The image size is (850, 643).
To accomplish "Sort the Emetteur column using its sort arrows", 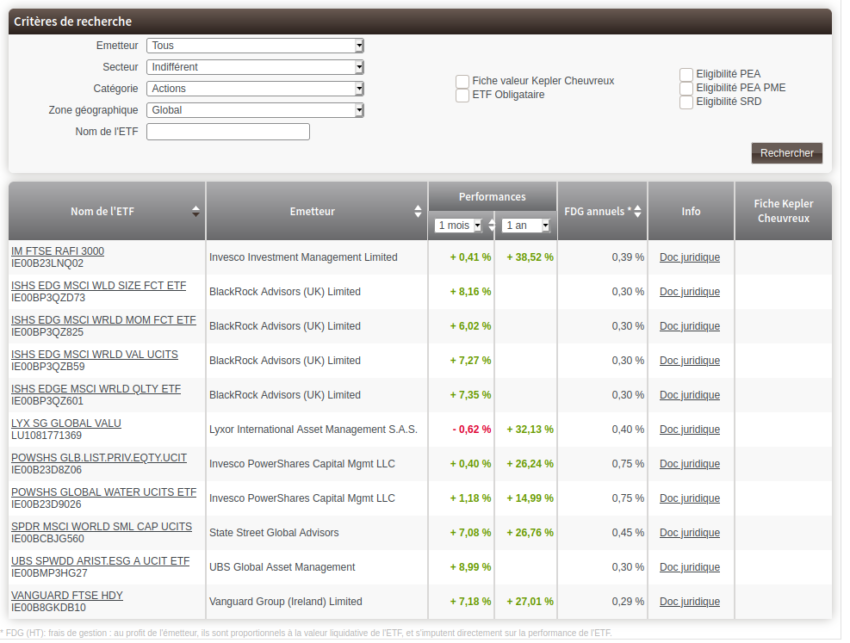I will tap(417, 211).
